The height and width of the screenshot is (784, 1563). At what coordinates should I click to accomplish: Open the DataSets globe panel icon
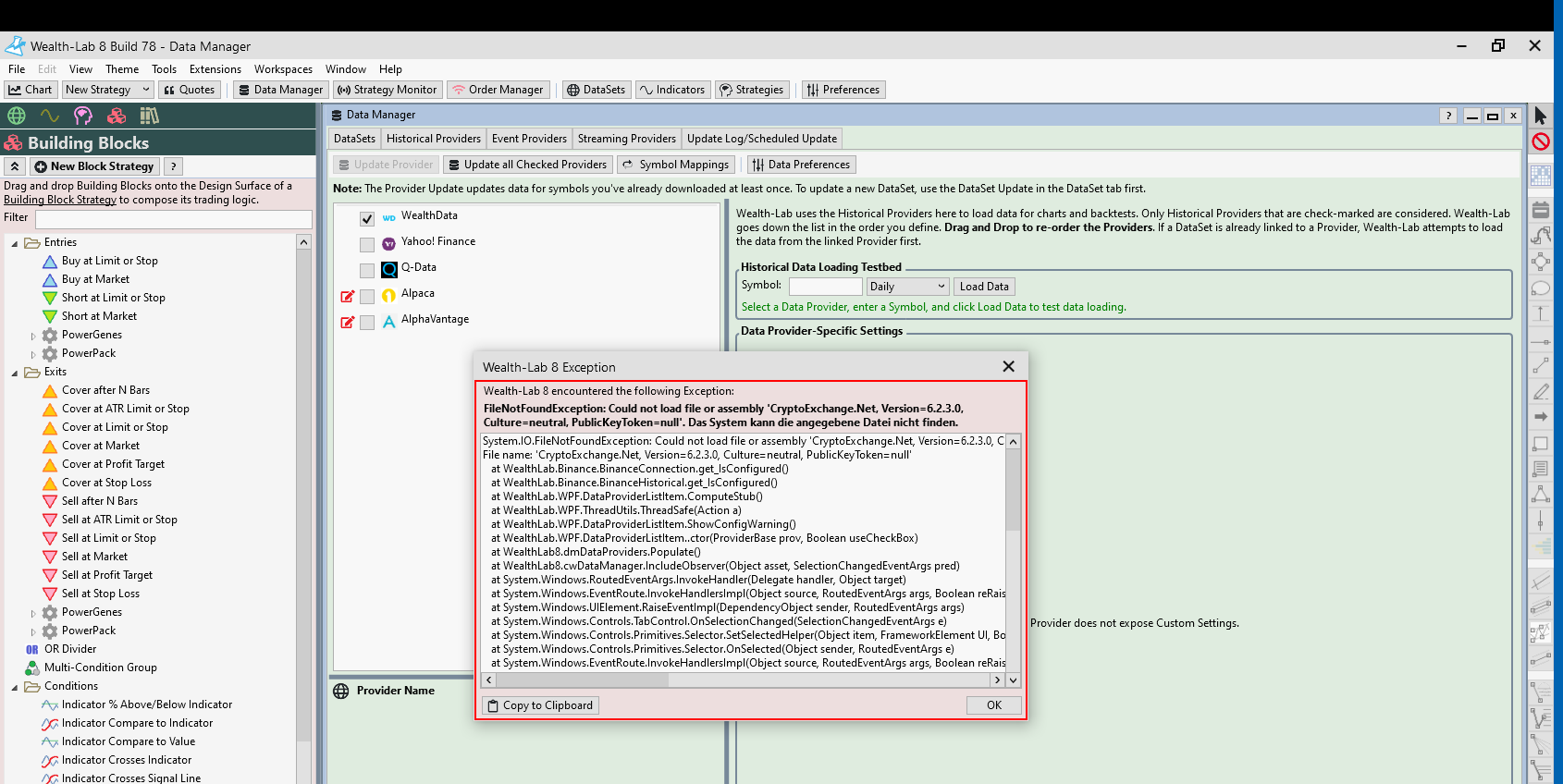click(17, 116)
